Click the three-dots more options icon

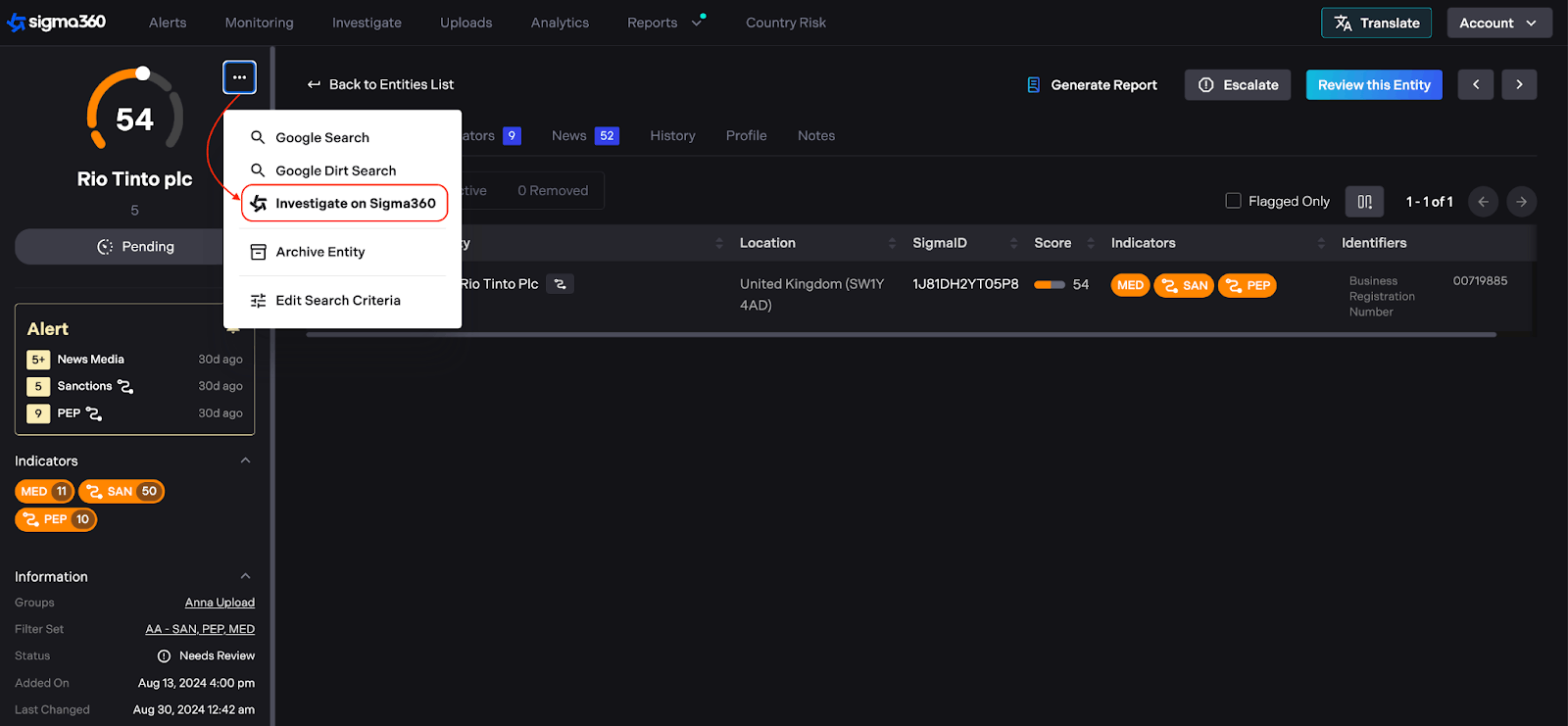point(239,77)
